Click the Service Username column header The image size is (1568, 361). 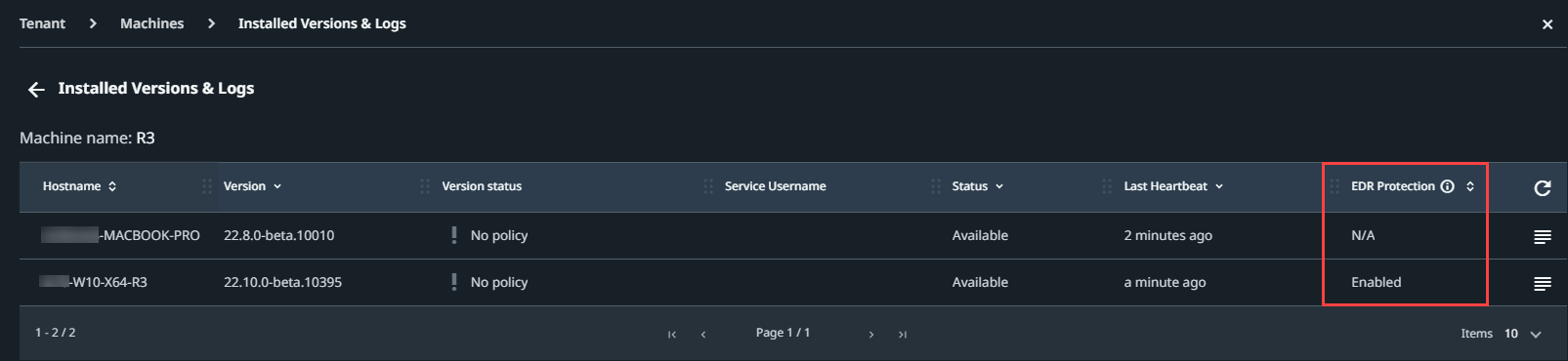776,186
